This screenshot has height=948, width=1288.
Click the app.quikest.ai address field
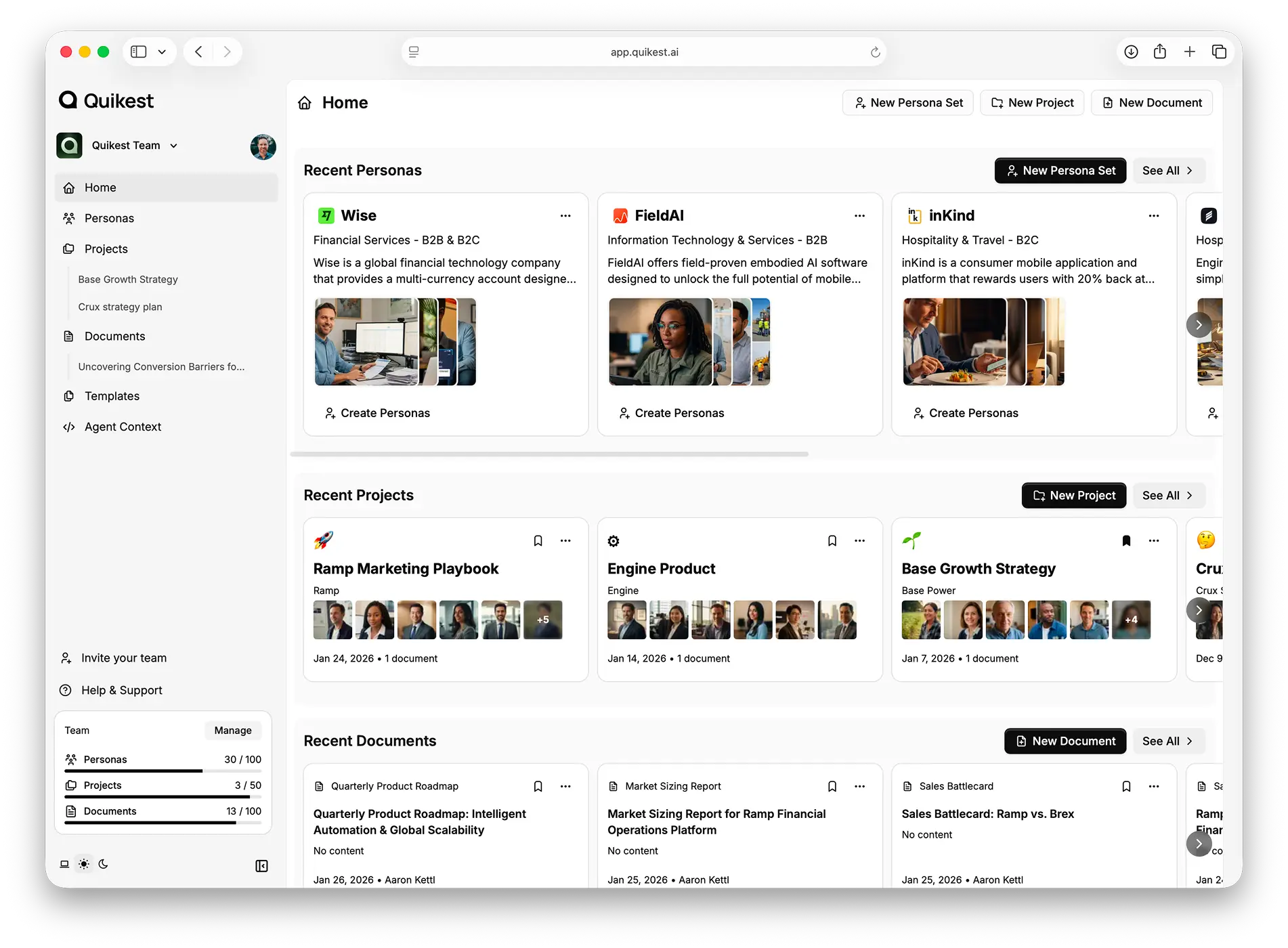point(643,52)
